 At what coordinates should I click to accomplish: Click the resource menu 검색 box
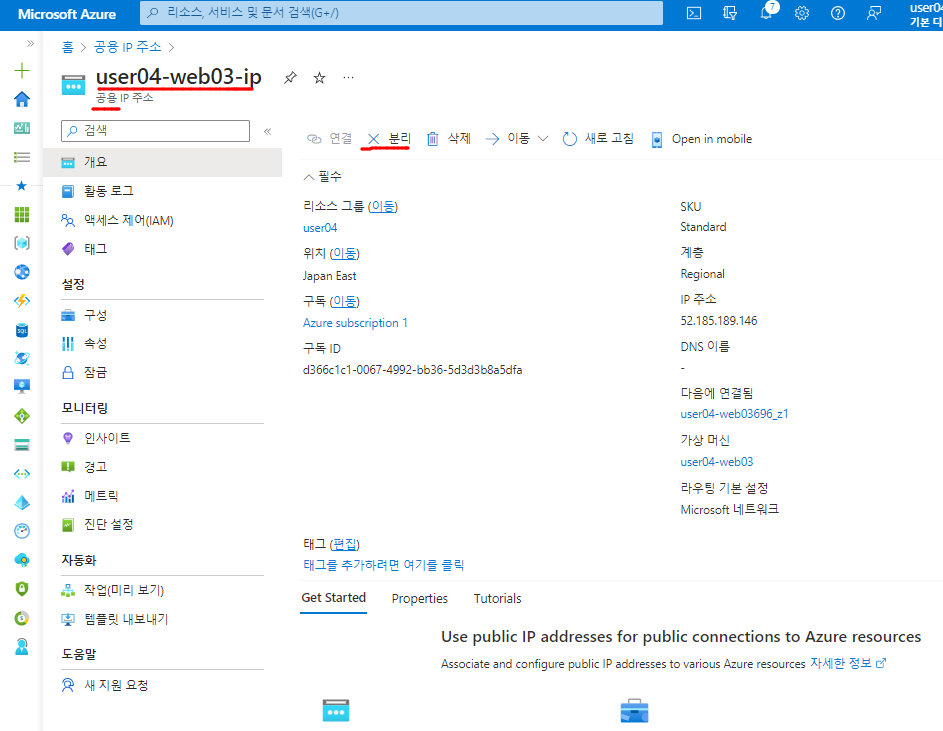pyautogui.click(x=155, y=131)
